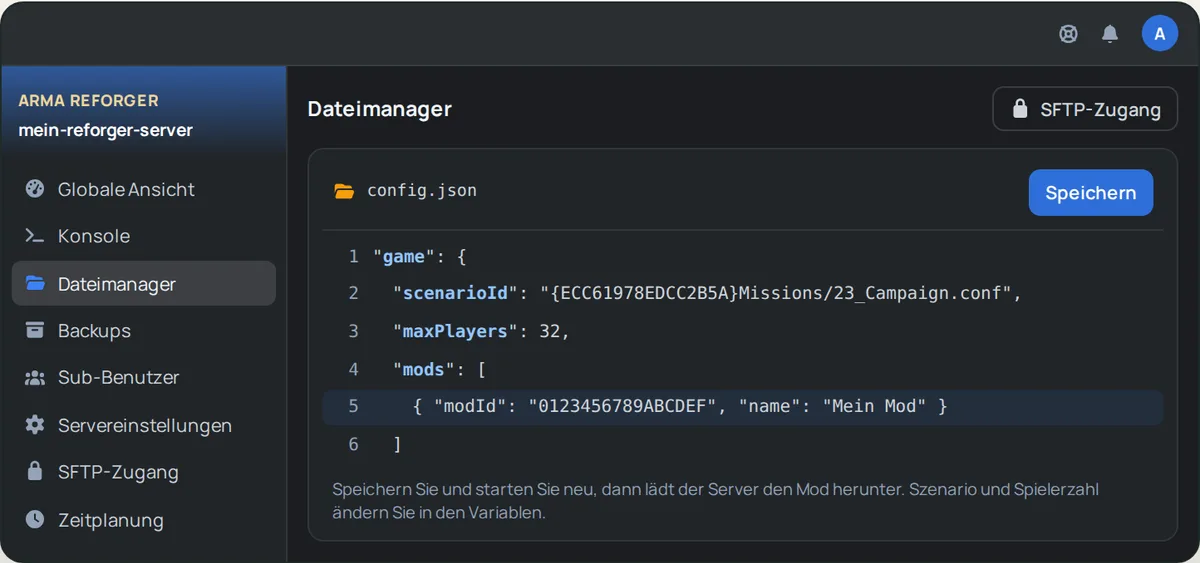Click line number 6 in the gutter
The height and width of the screenshot is (563, 1200).
point(353,444)
